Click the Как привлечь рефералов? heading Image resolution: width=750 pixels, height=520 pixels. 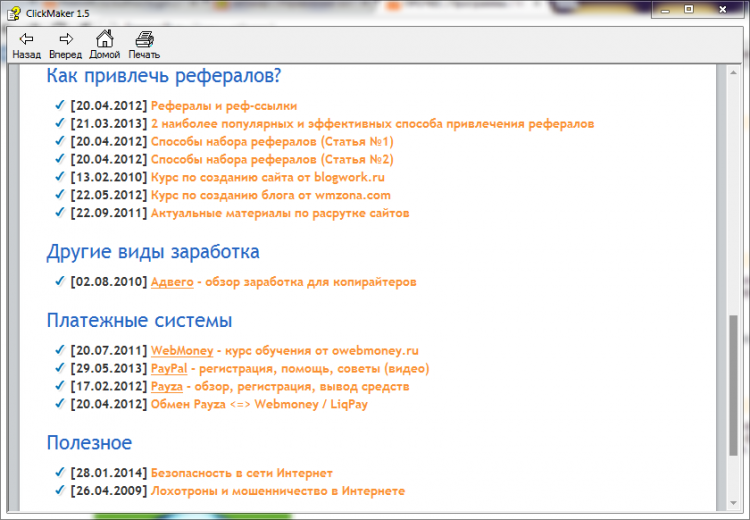click(x=164, y=76)
